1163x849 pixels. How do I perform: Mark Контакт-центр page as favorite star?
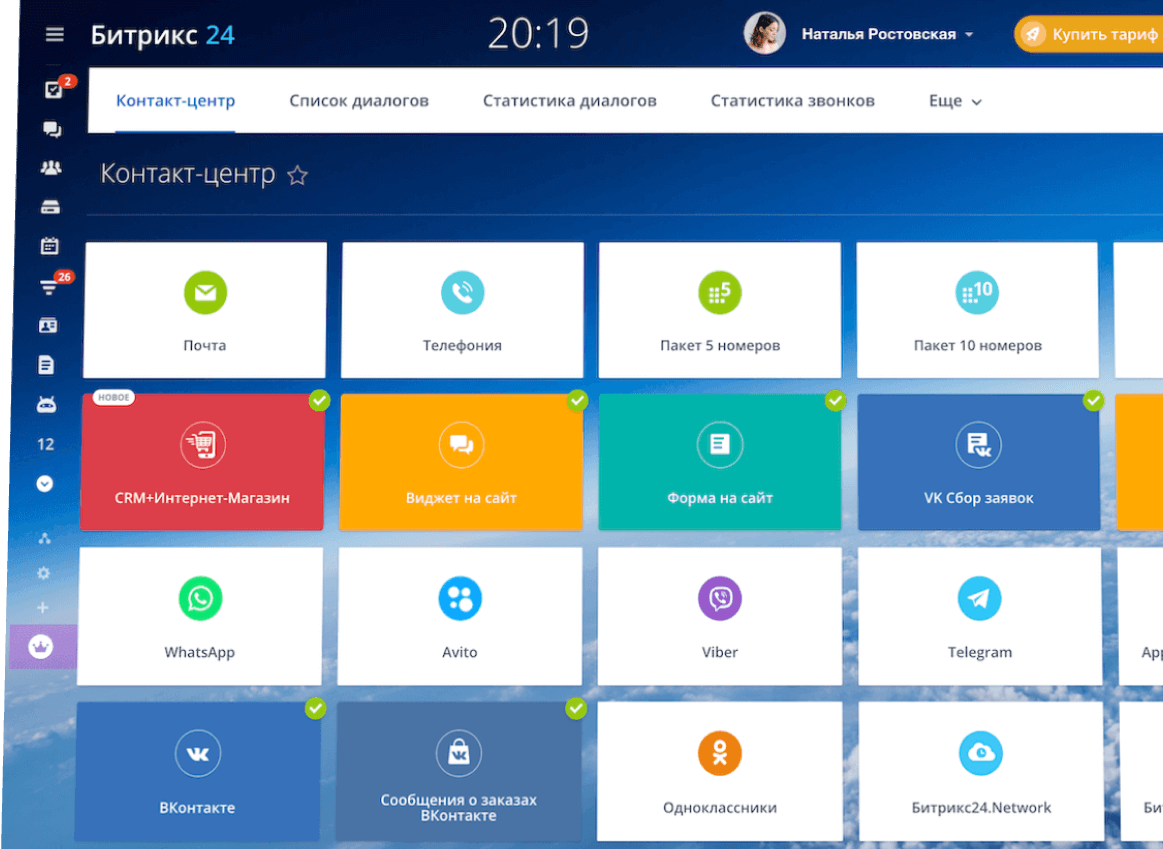pyautogui.click(x=297, y=175)
